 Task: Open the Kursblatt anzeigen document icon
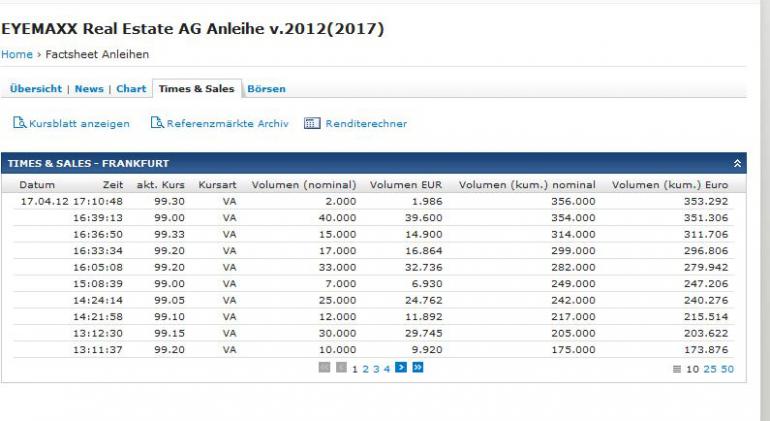pyautogui.click(x=20, y=123)
